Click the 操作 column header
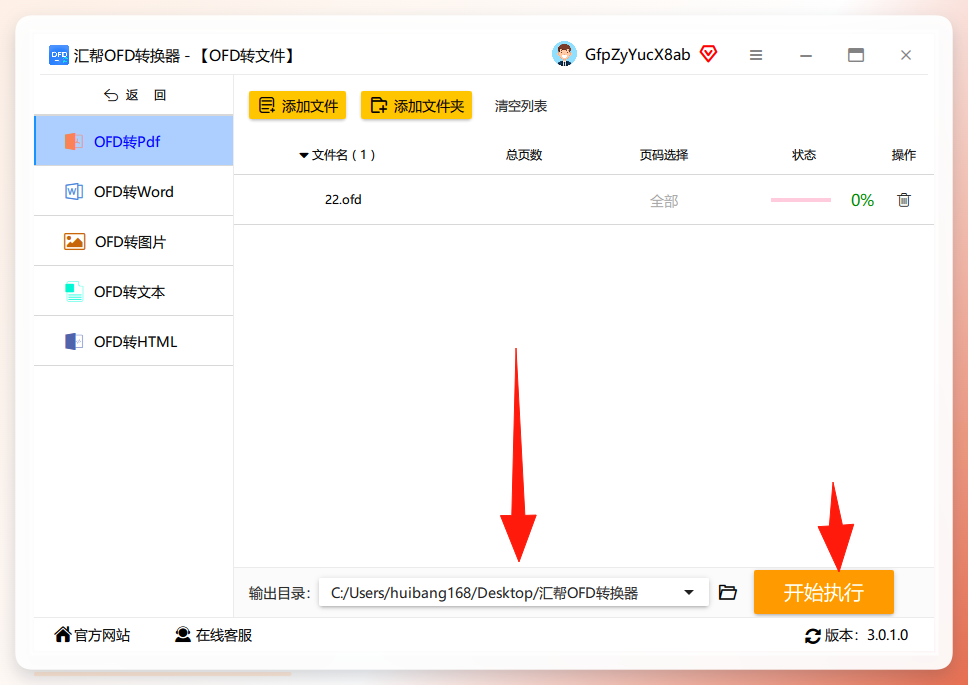Image resolution: width=968 pixels, height=685 pixels. [x=904, y=155]
